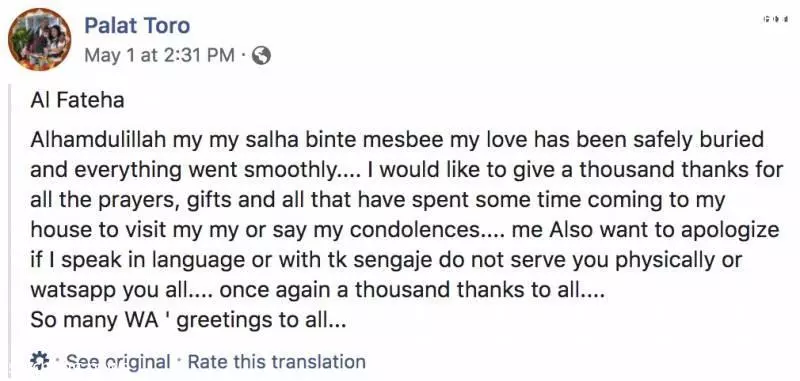
Task: Open Palat Toro's profile picture
Action: [x=40, y=39]
